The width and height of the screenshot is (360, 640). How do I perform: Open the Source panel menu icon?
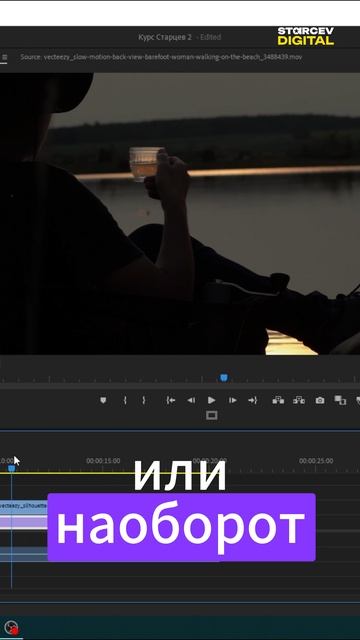[4, 58]
